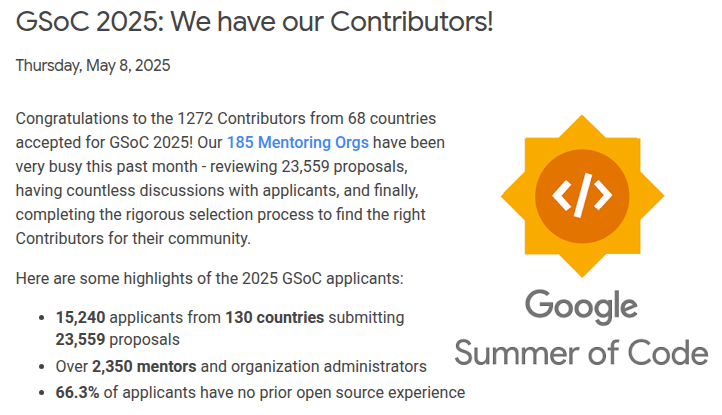The width and height of the screenshot is (722, 415).
Task: Click the 23,559 proposals text in the paragraph
Action: pyautogui.click(x=344, y=167)
